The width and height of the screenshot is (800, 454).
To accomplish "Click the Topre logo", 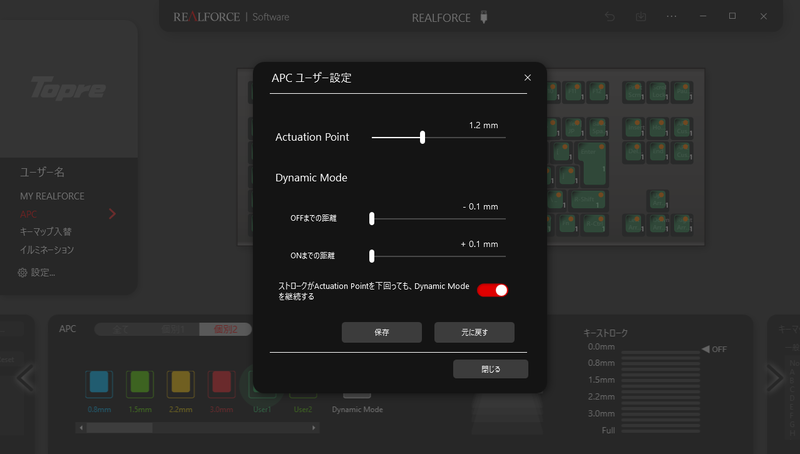I will (68, 88).
